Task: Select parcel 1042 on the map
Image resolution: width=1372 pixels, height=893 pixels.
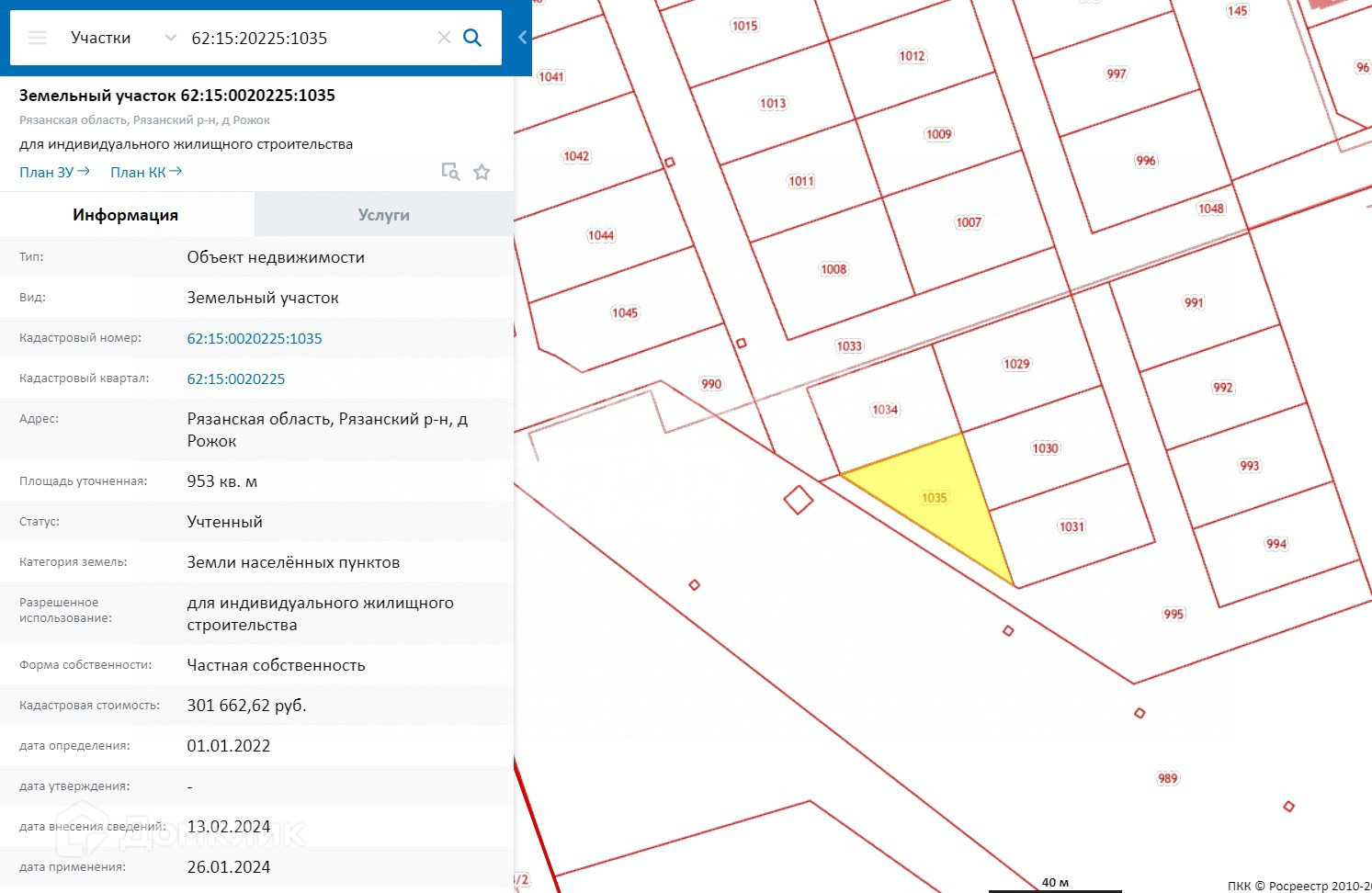Action: (576, 156)
